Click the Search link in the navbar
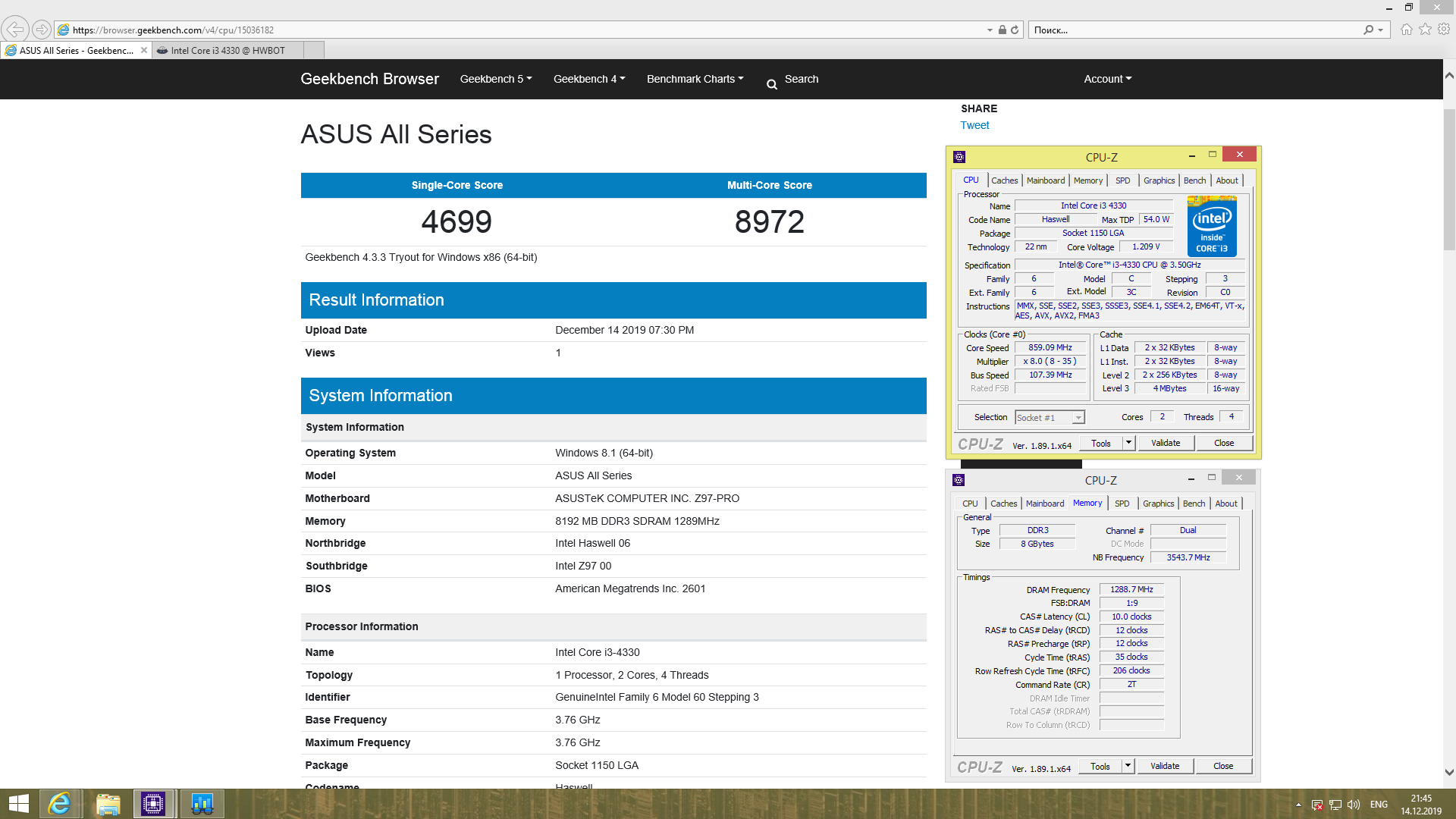1456x819 pixels. pyautogui.click(x=802, y=79)
